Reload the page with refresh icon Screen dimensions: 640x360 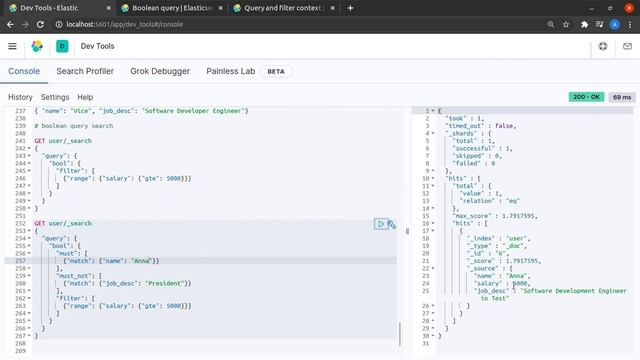pyautogui.click(x=40, y=24)
